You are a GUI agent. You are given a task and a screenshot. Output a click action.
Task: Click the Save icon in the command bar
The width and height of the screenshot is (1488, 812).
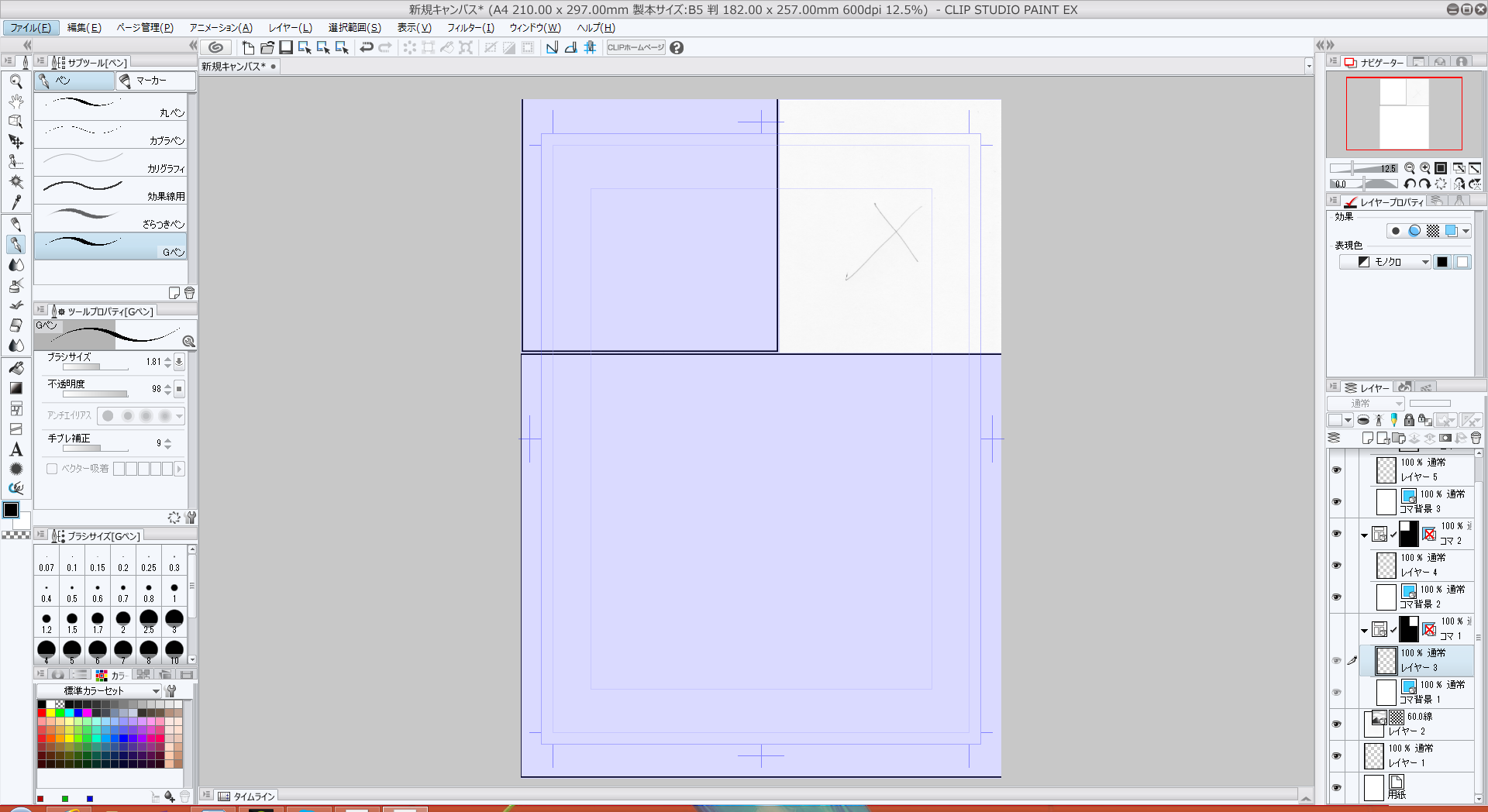(x=286, y=47)
